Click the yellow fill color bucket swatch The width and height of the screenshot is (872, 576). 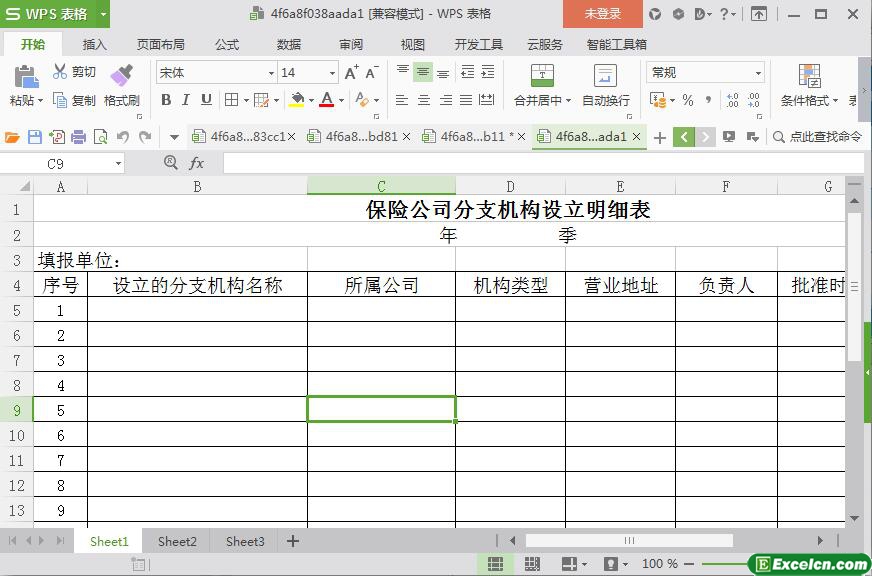tap(297, 100)
